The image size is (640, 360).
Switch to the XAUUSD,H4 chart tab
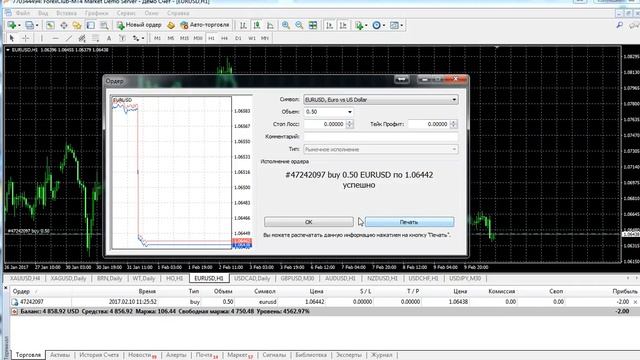(25, 278)
